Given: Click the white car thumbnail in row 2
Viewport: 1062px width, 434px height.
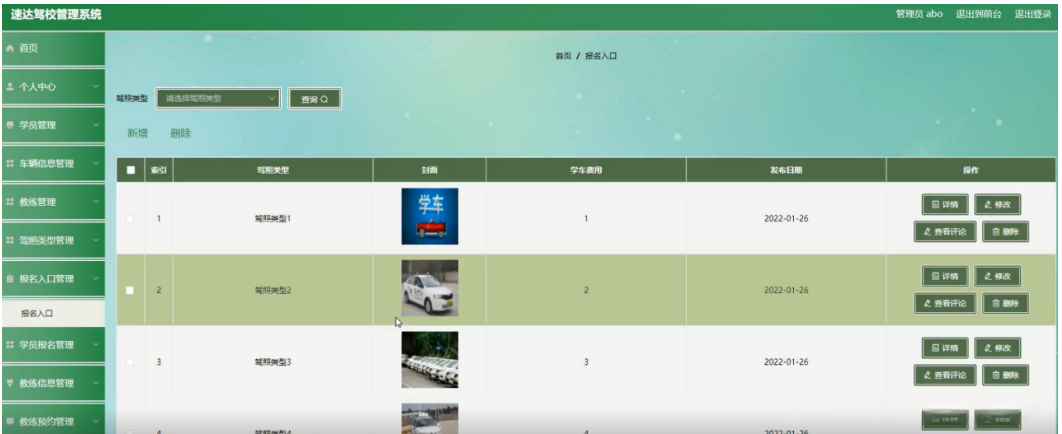Looking at the screenshot, I should 429,288.
